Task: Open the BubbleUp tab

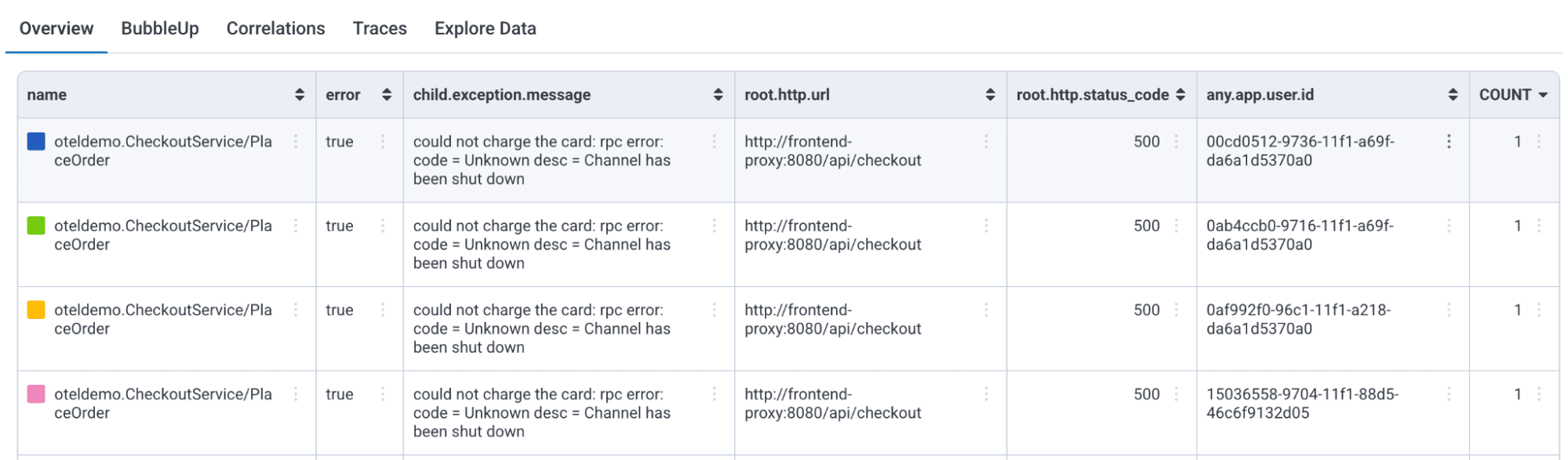Action: point(160,28)
